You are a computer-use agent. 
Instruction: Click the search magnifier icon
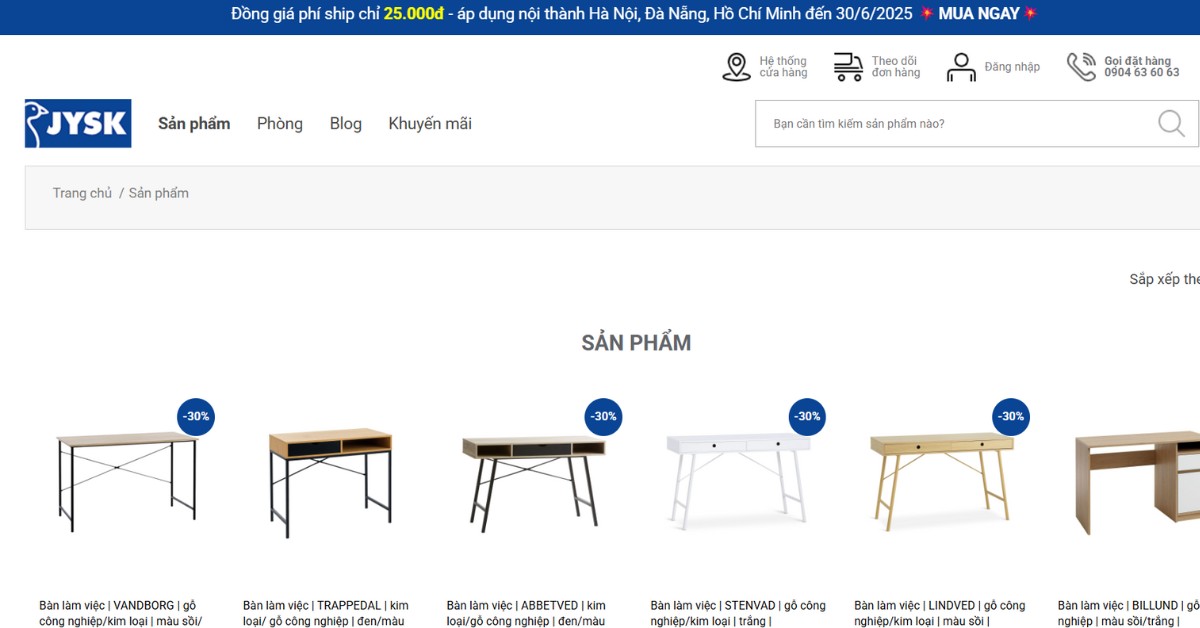(x=1171, y=123)
